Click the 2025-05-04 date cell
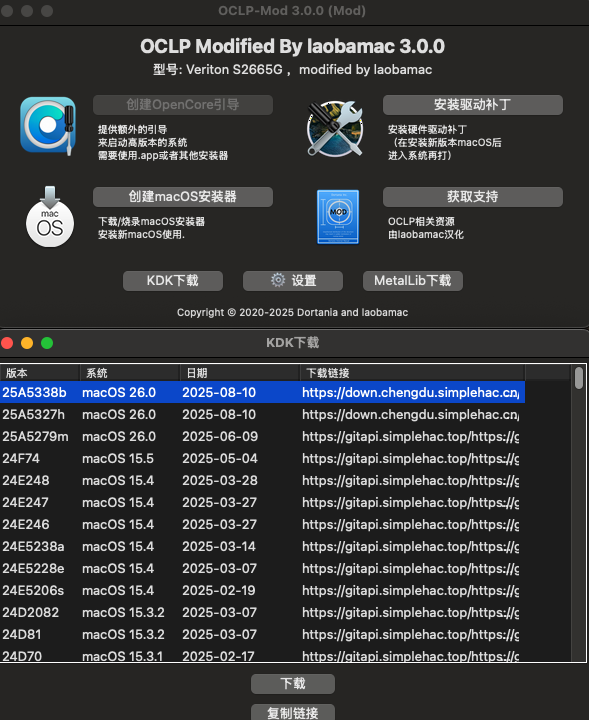Image resolution: width=589 pixels, height=720 pixels. pyautogui.click(x=220, y=459)
